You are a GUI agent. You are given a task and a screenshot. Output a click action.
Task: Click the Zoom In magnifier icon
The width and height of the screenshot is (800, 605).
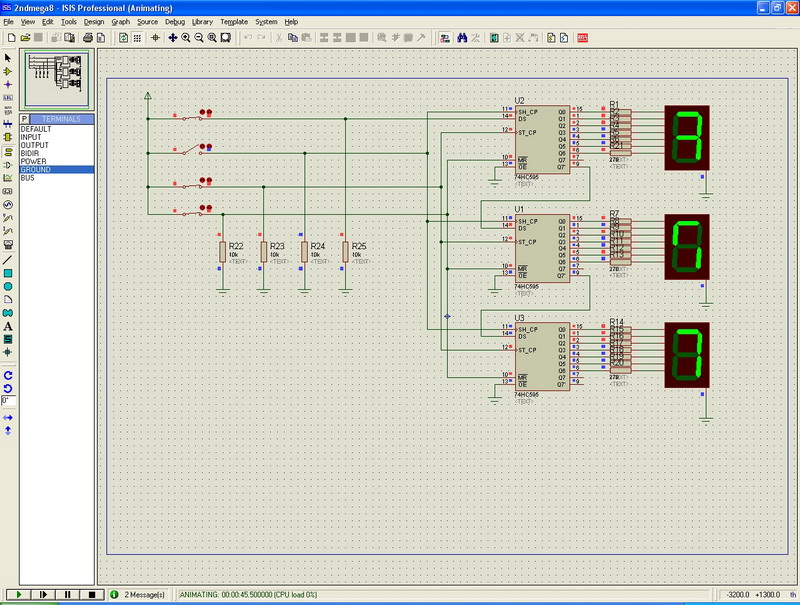pos(186,38)
